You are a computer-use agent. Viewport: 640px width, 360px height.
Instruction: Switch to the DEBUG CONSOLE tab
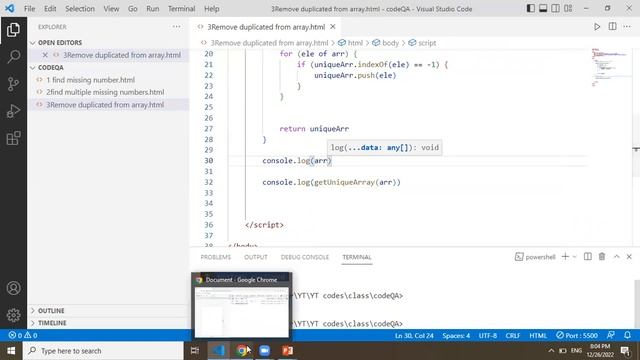(x=304, y=257)
